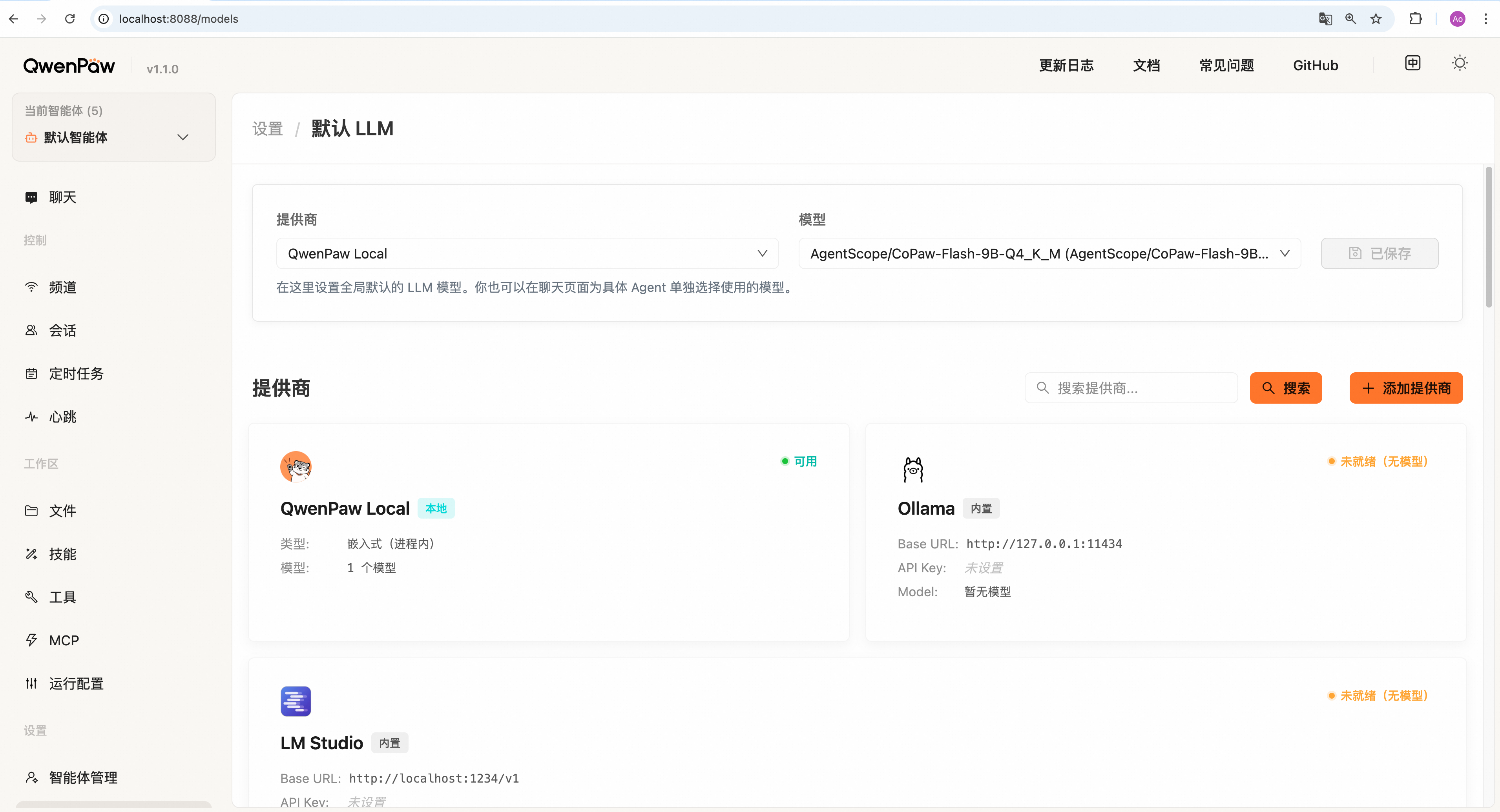Click the zoom magnifier icon in address bar
Screen dimensions: 1500x812
[1350, 18]
